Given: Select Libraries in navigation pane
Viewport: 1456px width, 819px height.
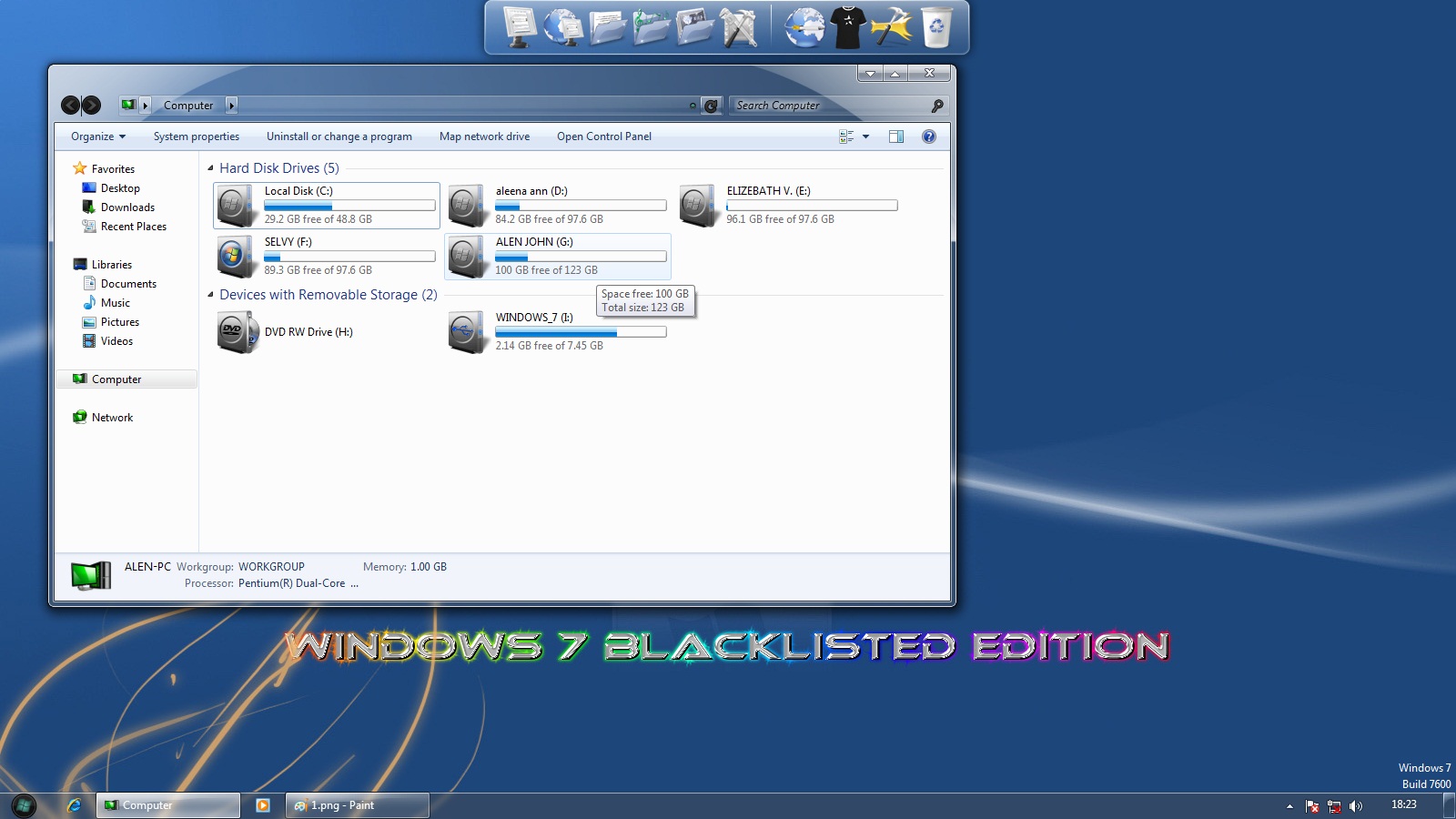Looking at the screenshot, I should [102, 265].
